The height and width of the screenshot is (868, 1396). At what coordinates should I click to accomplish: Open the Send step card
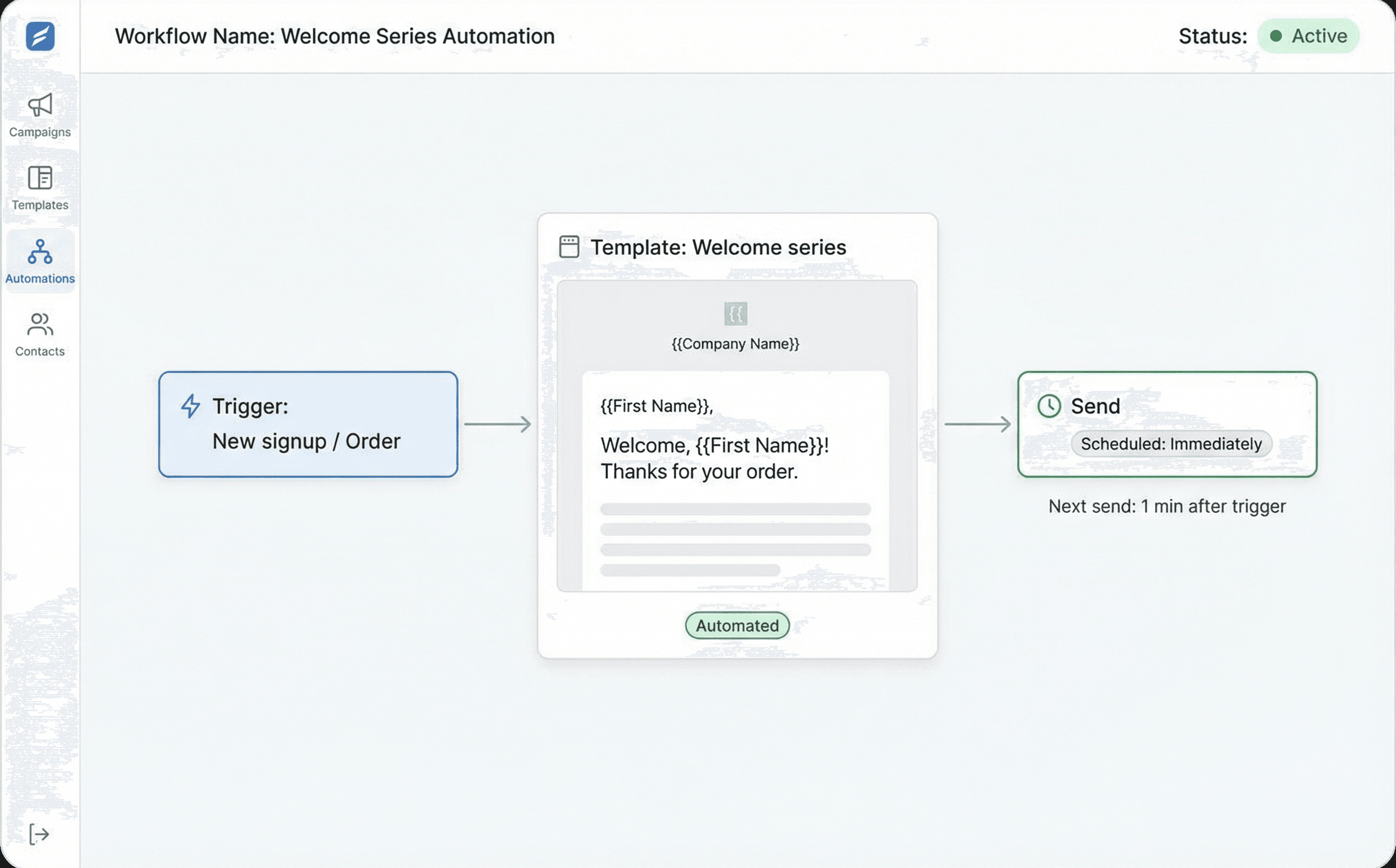[x=1166, y=425]
